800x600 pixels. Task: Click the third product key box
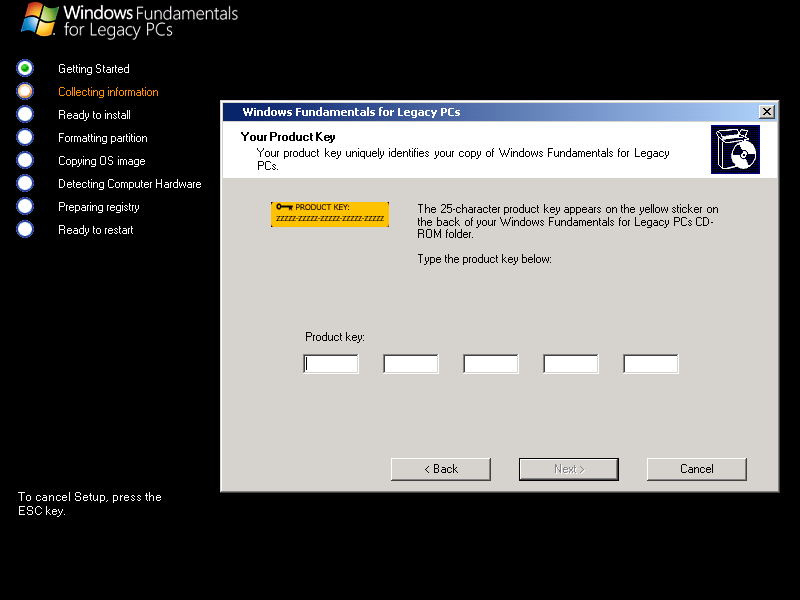point(491,364)
